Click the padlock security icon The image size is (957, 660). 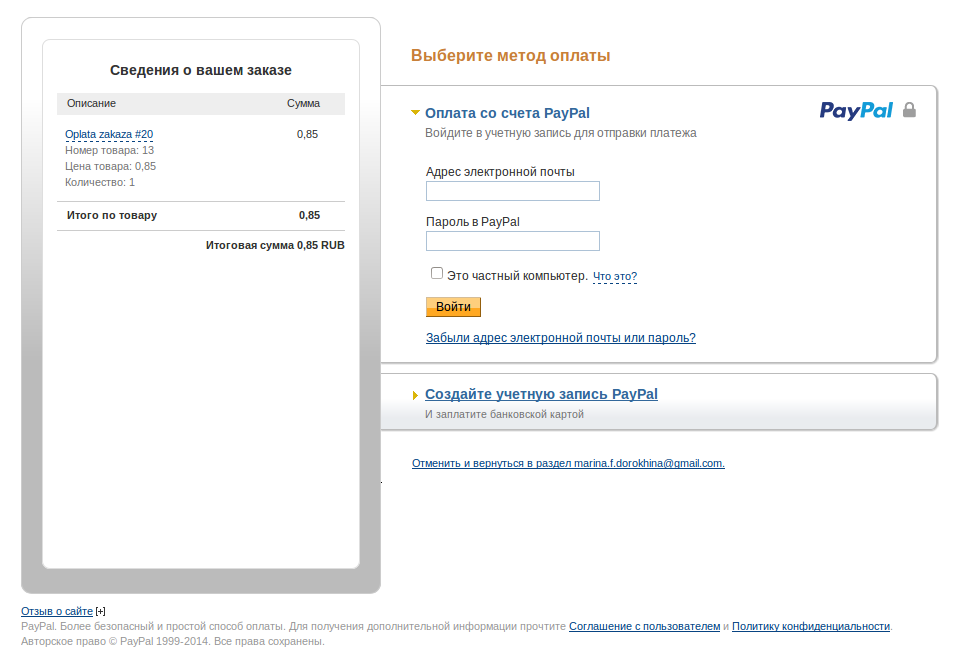coord(909,110)
